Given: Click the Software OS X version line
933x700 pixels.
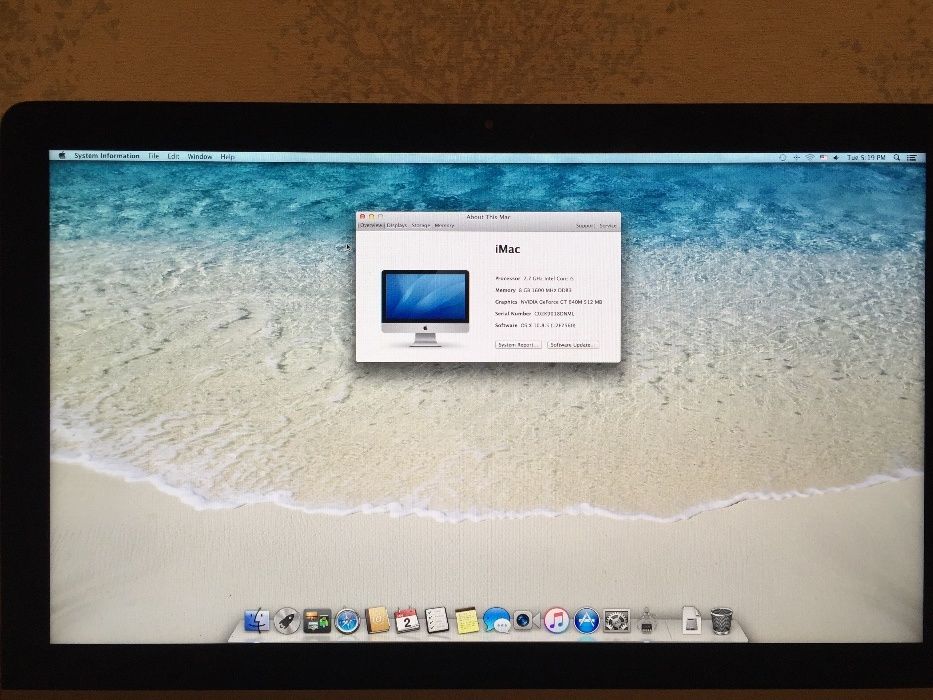Looking at the screenshot, I should [x=535, y=325].
